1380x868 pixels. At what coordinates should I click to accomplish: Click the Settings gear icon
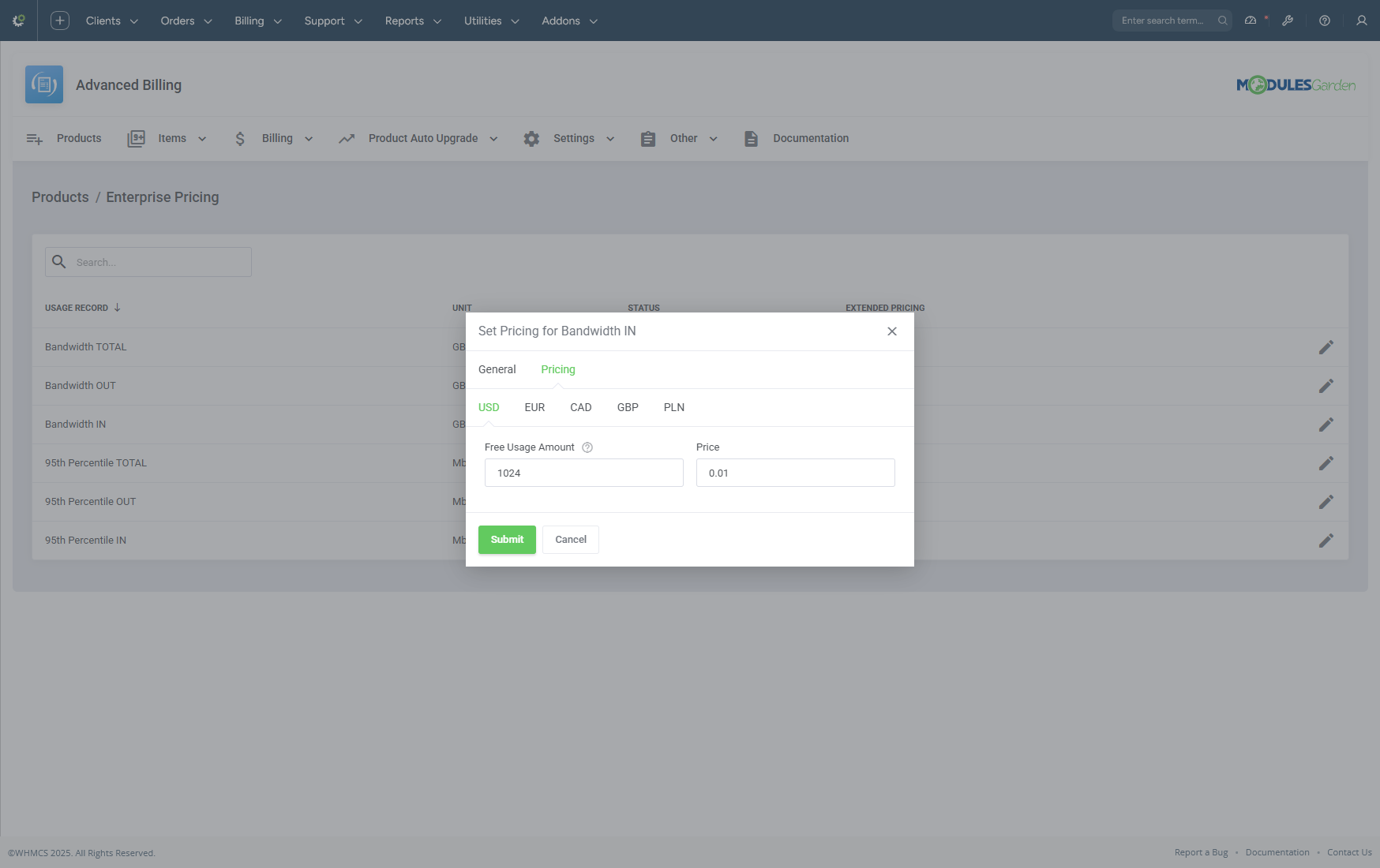tap(532, 138)
